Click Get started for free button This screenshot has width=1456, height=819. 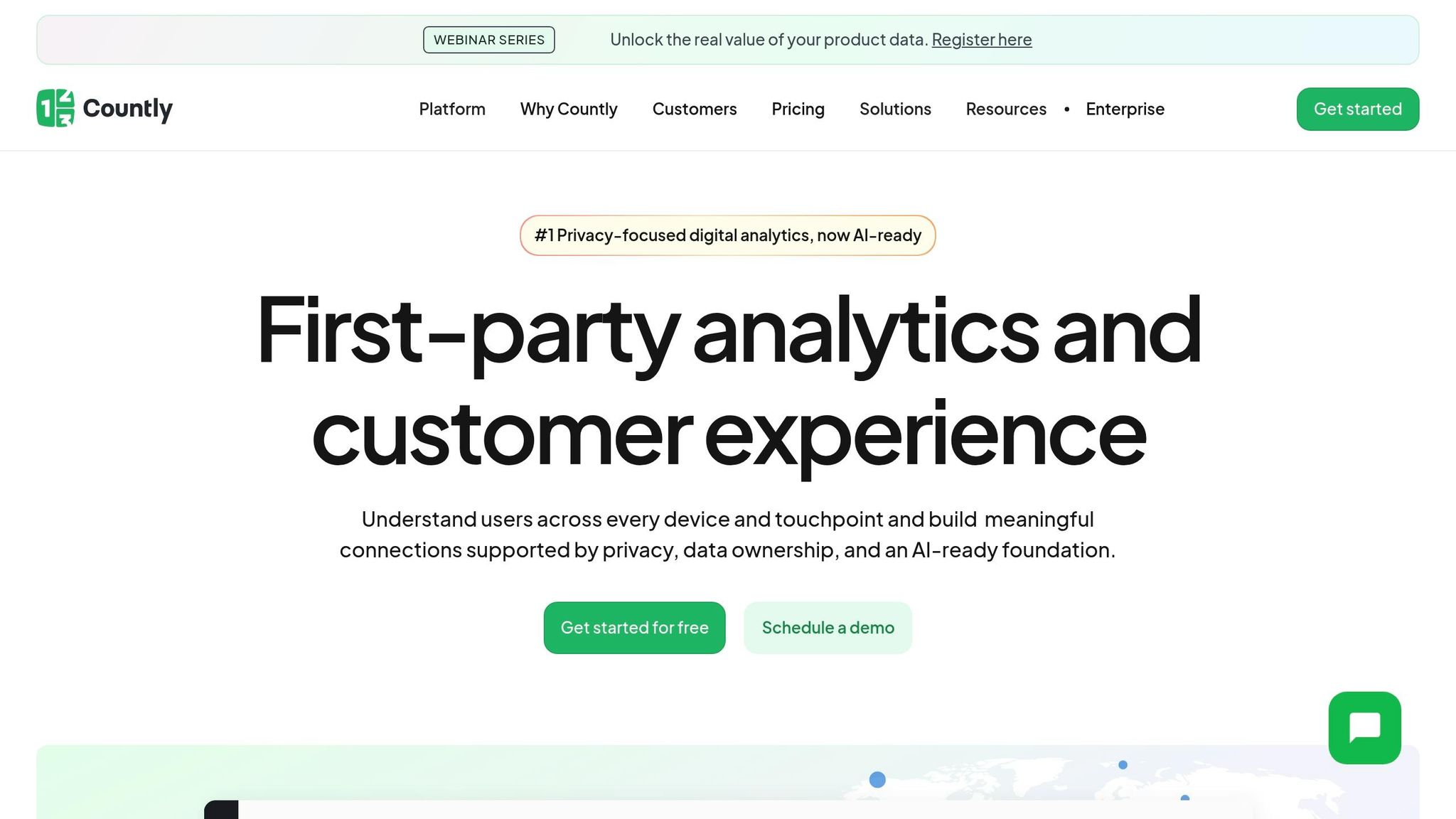coord(634,628)
